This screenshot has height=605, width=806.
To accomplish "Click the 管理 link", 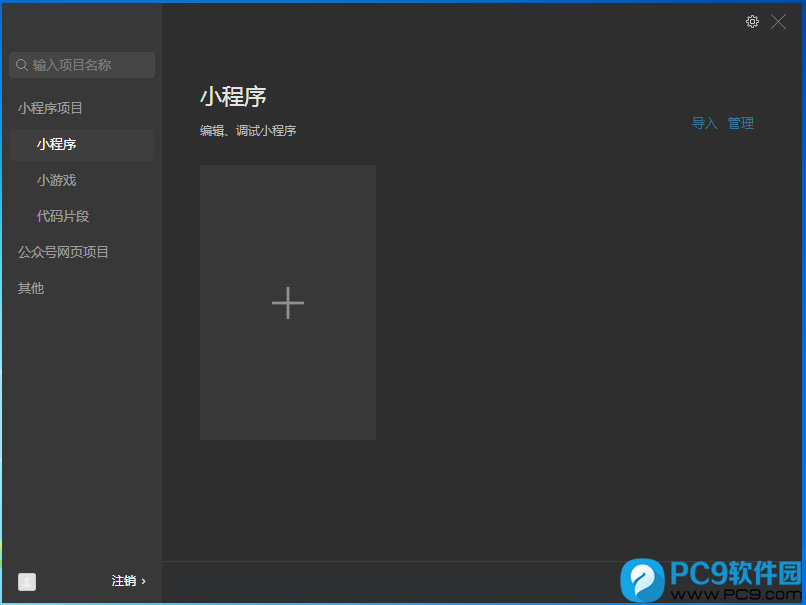I will [x=741, y=123].
